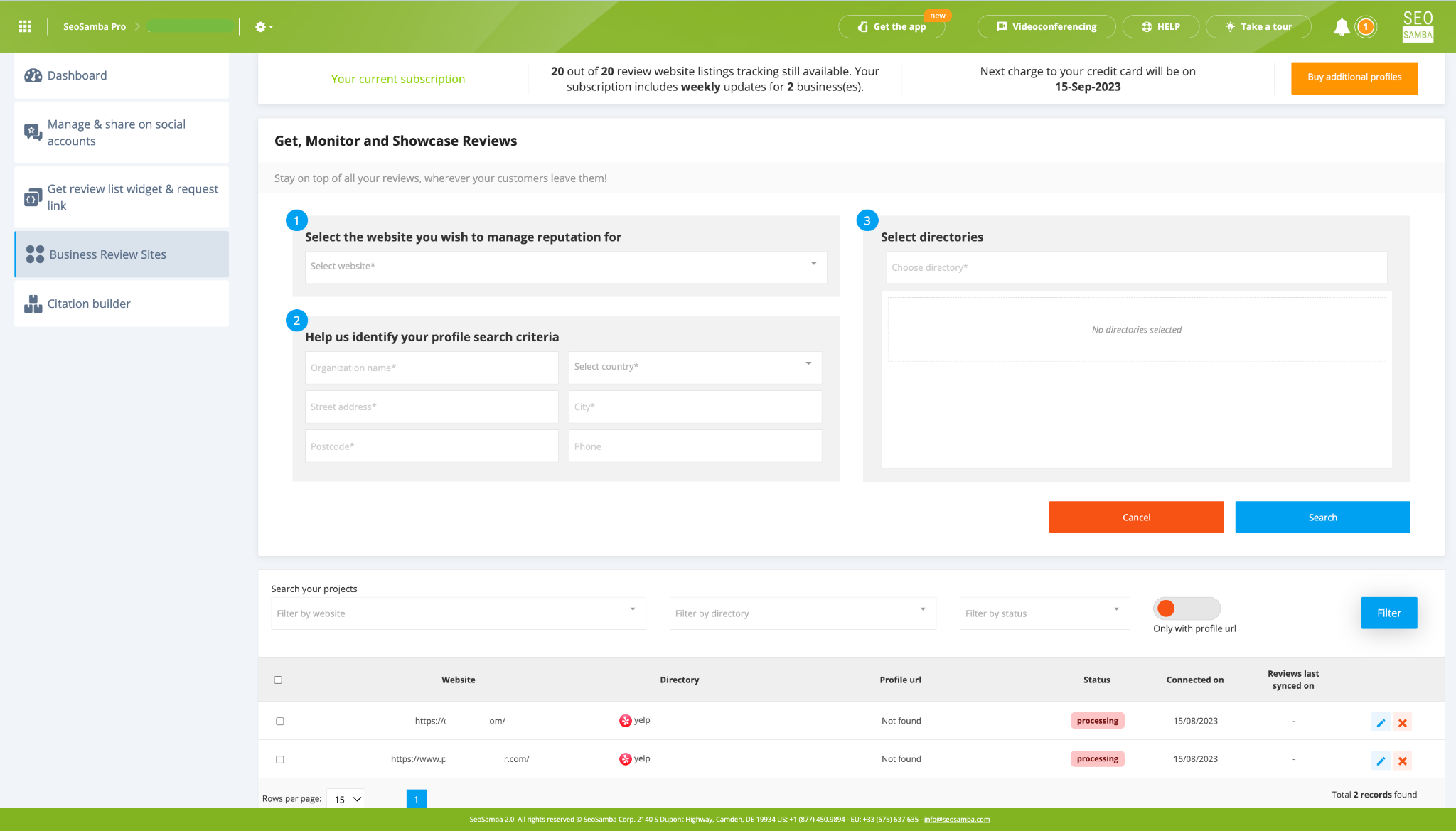Open the Select country dropdown

(695, 367)
